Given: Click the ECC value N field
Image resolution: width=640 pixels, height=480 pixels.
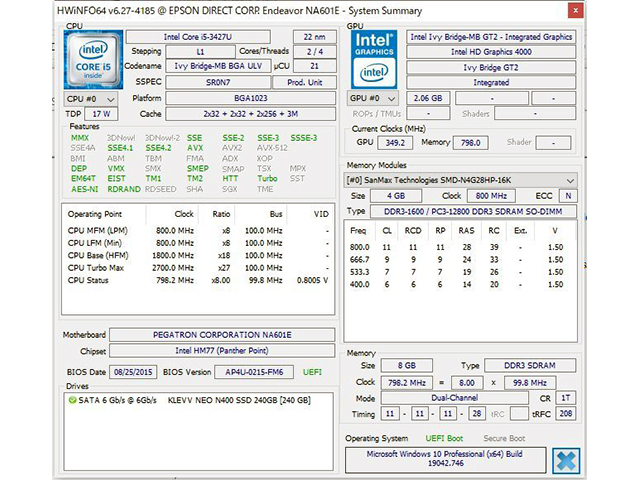Looking at the screenshot, I should 568,196.
